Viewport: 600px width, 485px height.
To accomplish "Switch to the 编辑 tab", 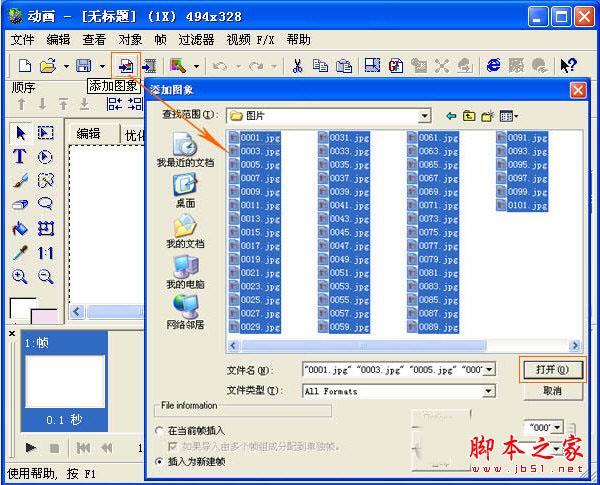I will [88, 134].
